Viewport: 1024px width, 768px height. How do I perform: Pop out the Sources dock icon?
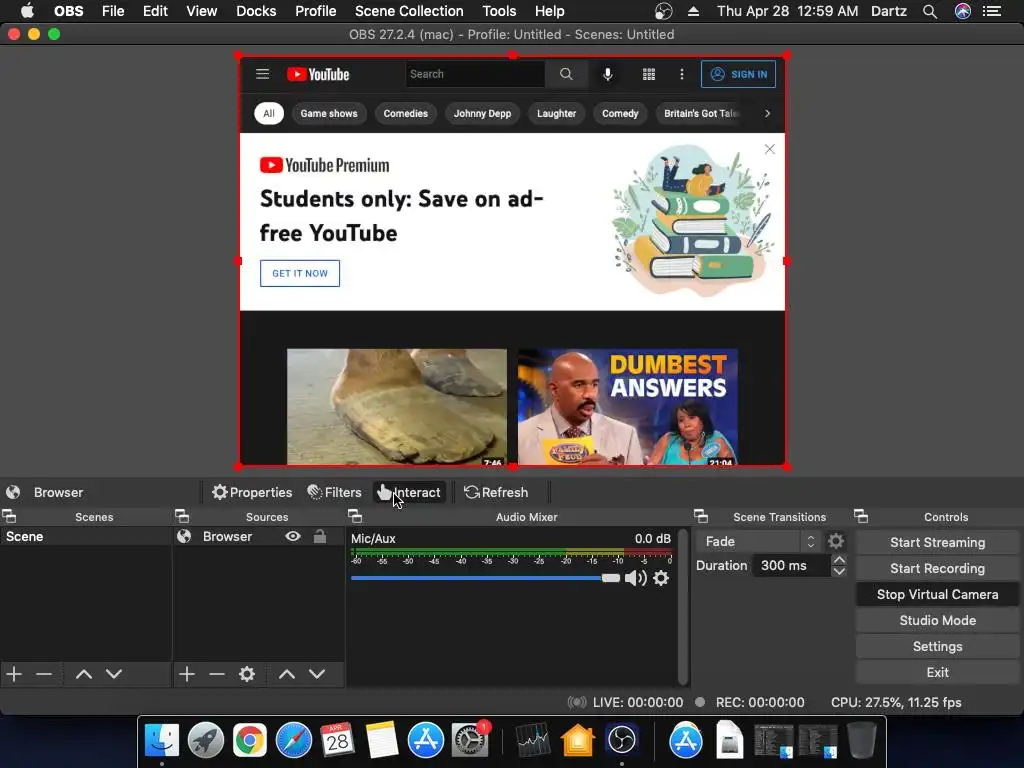[182, 517]
